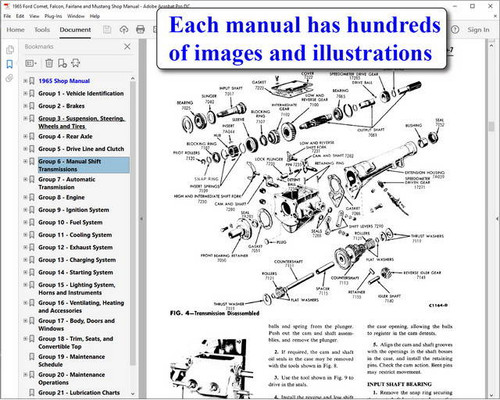Open the page thumbnails panel icon
Viewport: 500px width, 400px height.
pos(10,50)
